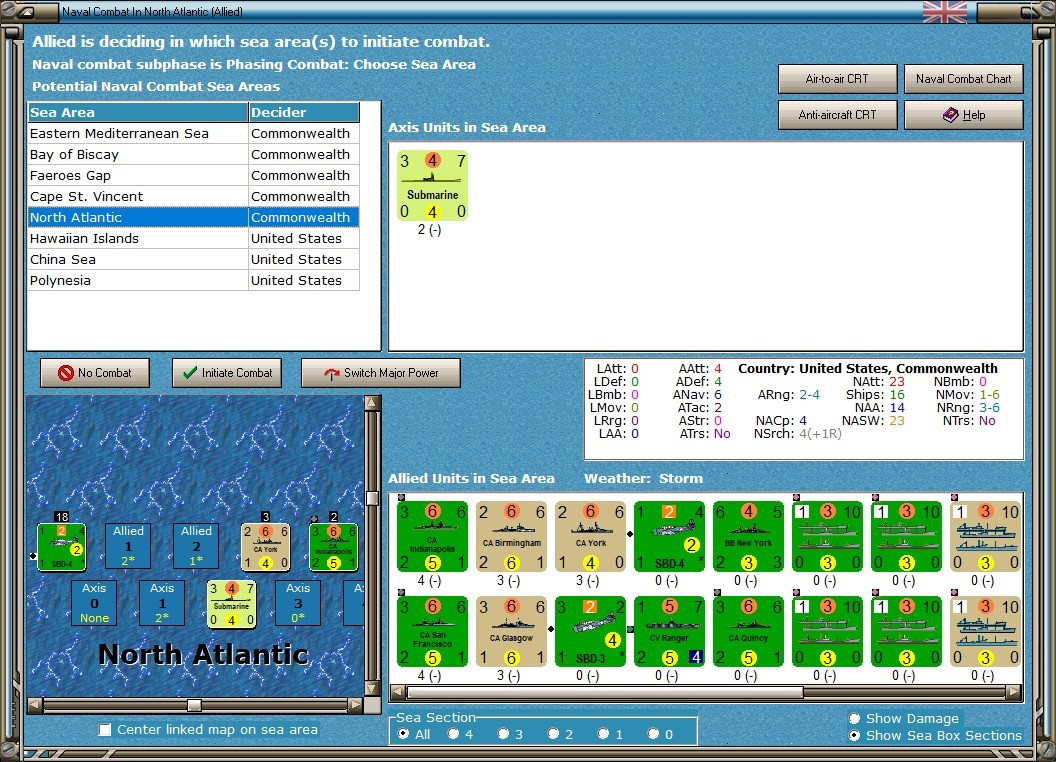This screenshot has width=1056, height=762.
Task: Select the Axis Submarine counter in Axis Units panel
Action: pyautogui.click(x=432, y=186)
